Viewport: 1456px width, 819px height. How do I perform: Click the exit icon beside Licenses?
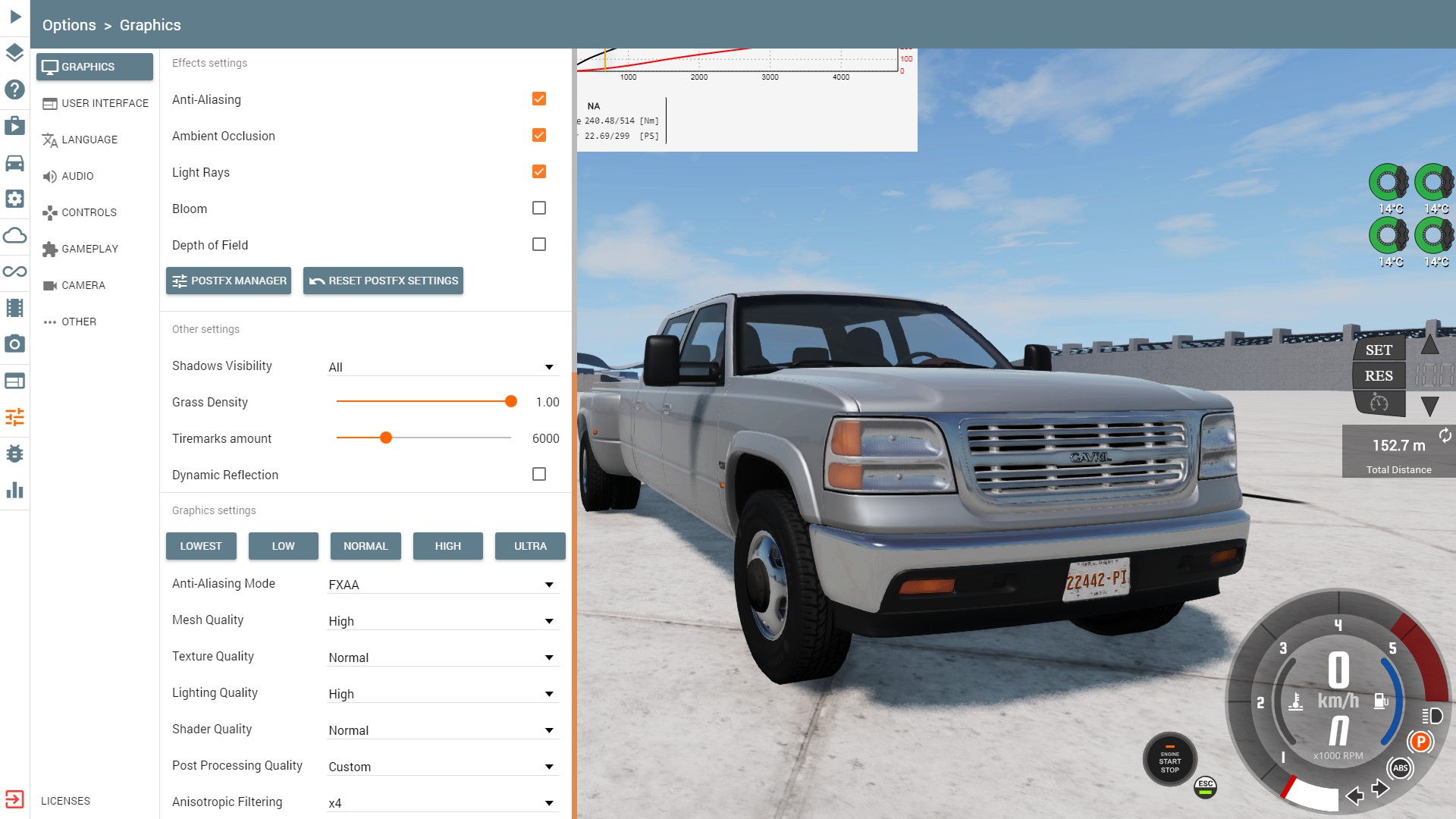[14, 799]
